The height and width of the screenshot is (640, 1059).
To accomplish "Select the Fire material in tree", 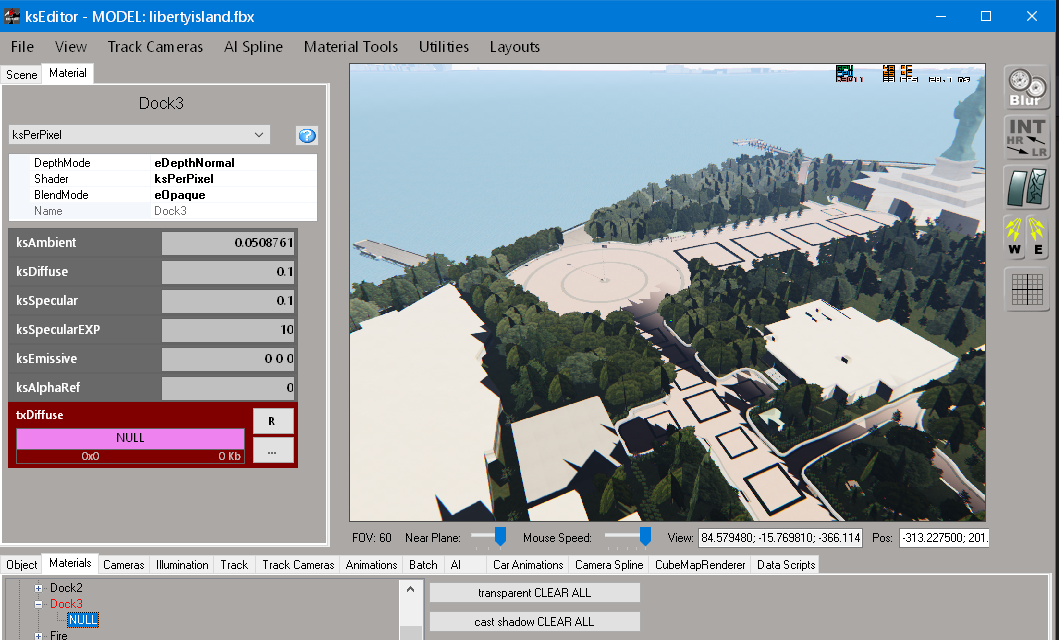I will [59, 635].
